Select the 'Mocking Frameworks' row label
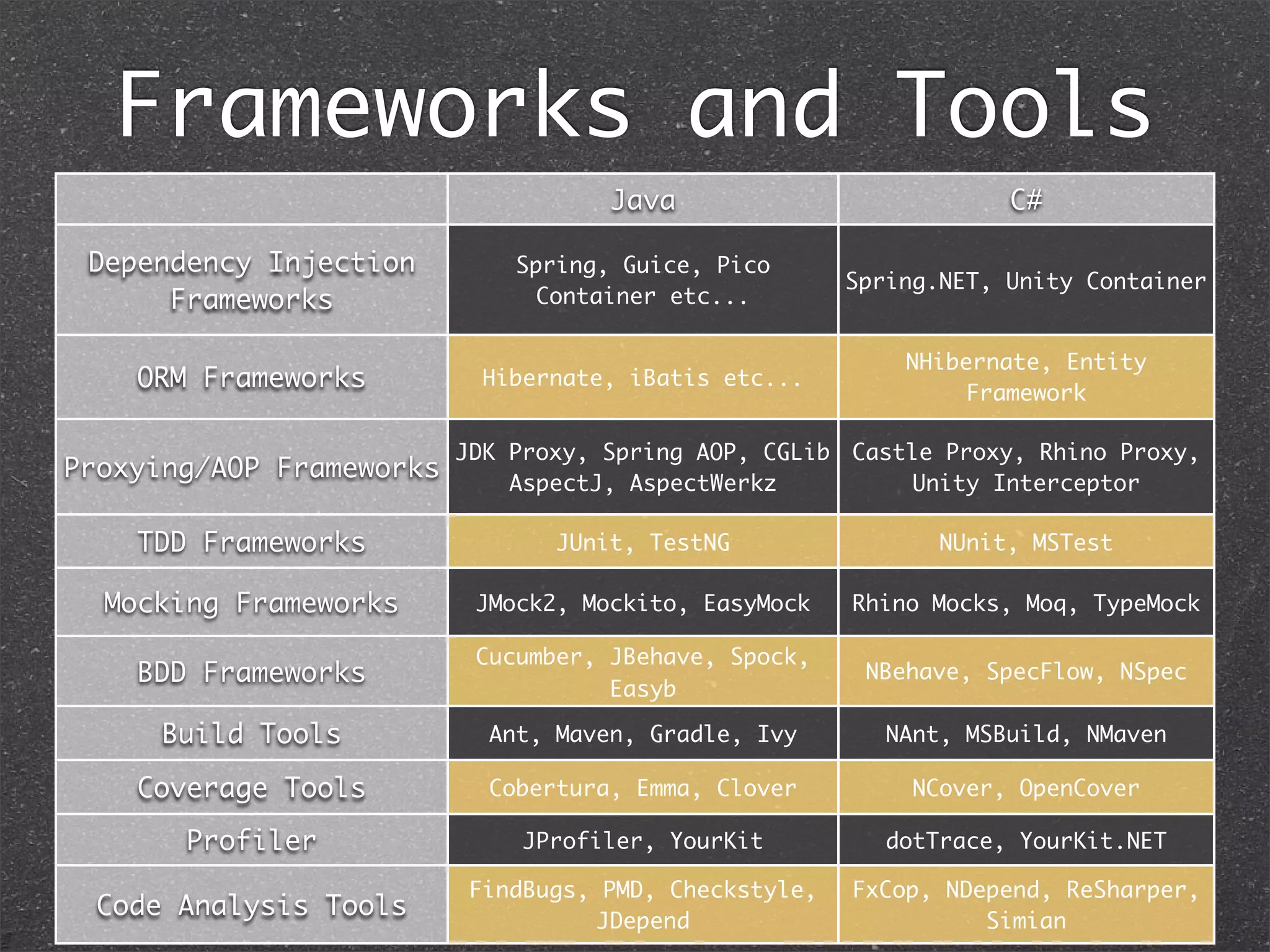The width and height of the screenshot is (1270, 952). click(252, 602)
